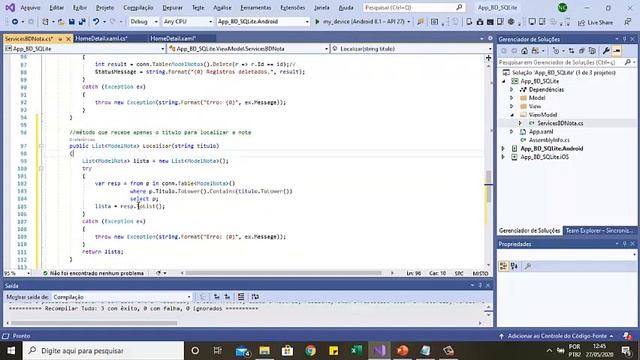Screen dimensions: 640x360
Task: Open Chrome from the Windows taskbar
Action: pyautogui.click(x=311, y=351)
